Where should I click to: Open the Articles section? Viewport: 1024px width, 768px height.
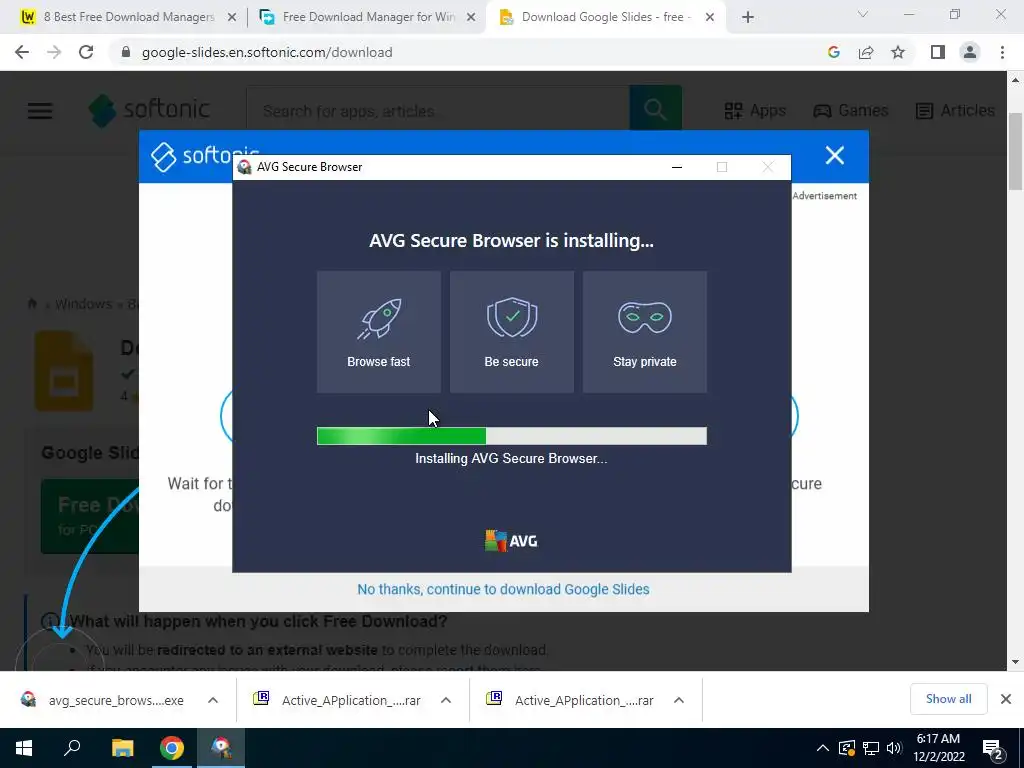[955, 110]
